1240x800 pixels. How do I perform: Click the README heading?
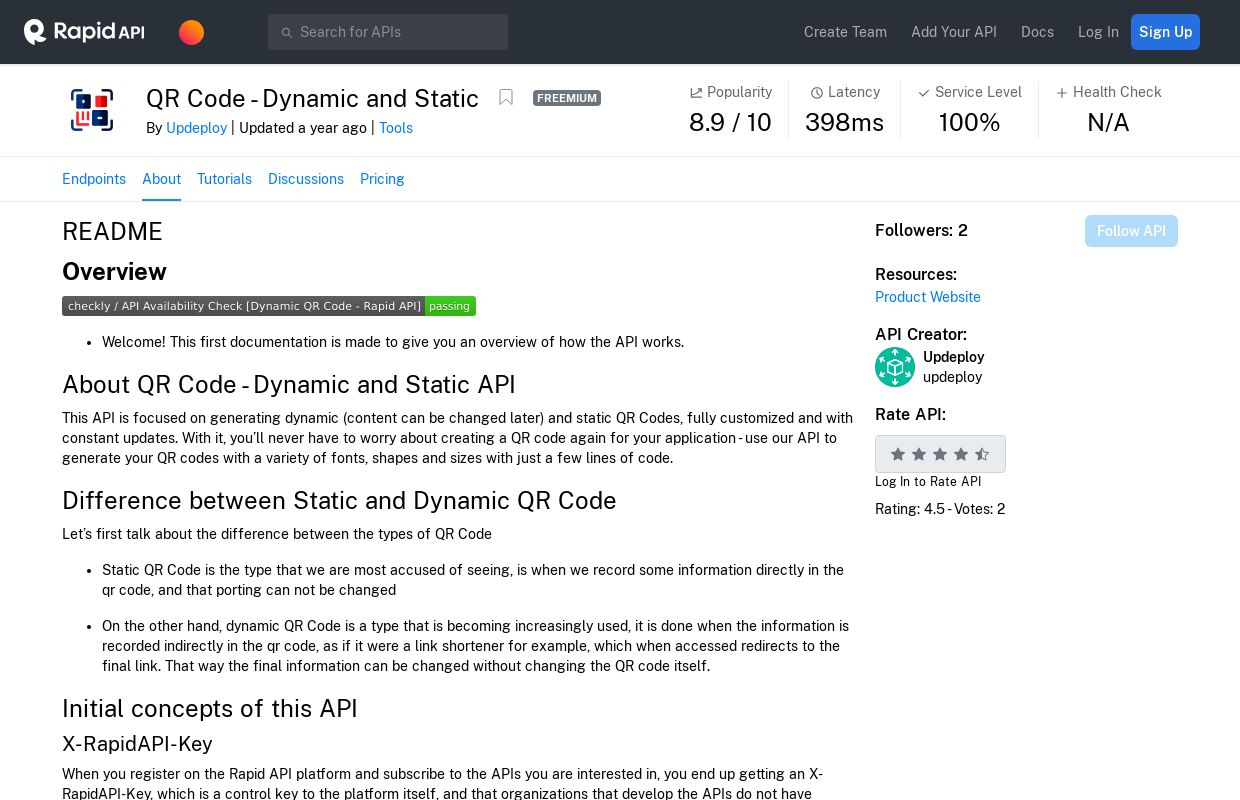click(112, 231)
